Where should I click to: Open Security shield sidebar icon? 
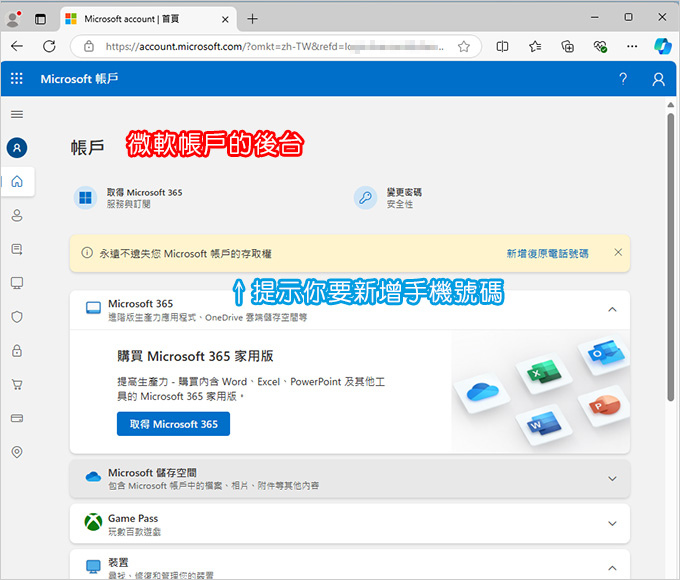coord(17,317)
